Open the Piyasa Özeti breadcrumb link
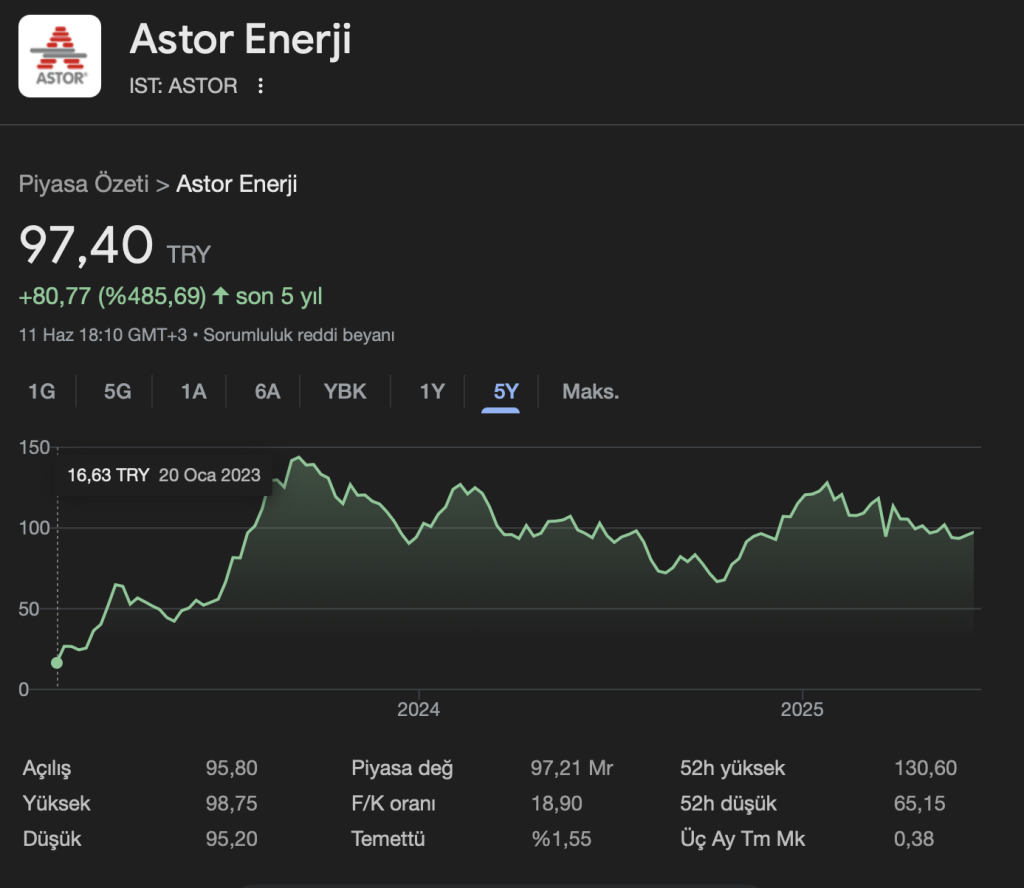This screenshot has height=888, width=1024. click(83, 184)
